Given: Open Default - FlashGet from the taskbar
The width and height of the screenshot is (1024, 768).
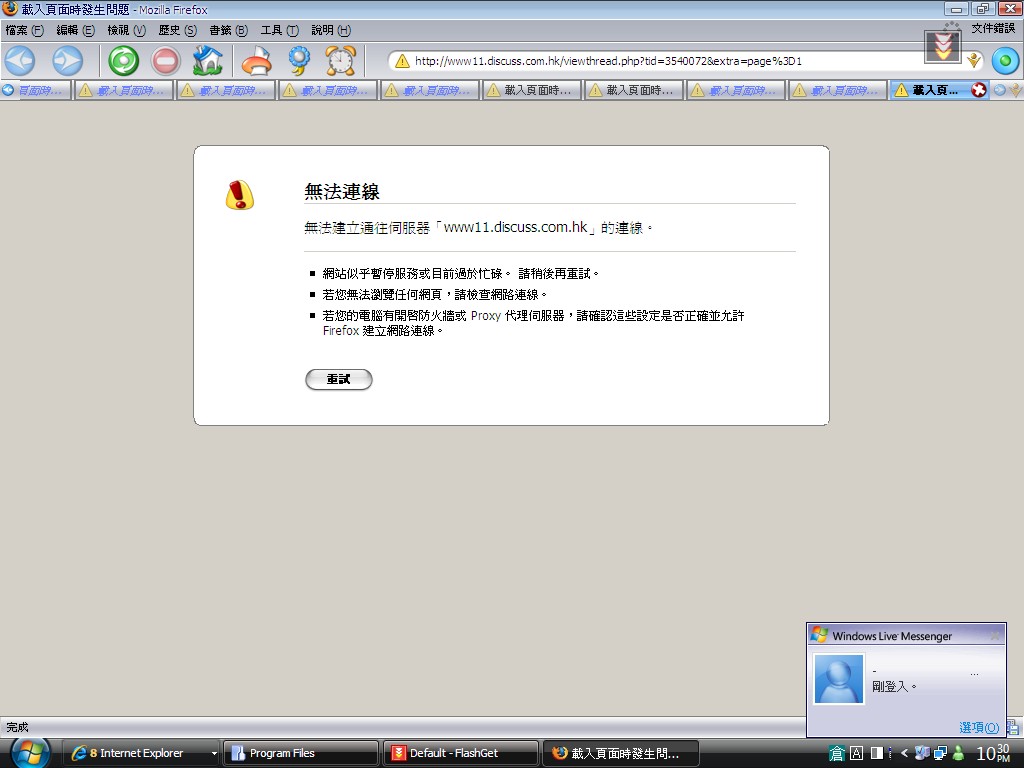Looking at the screenshot, I should pos(459,753).
